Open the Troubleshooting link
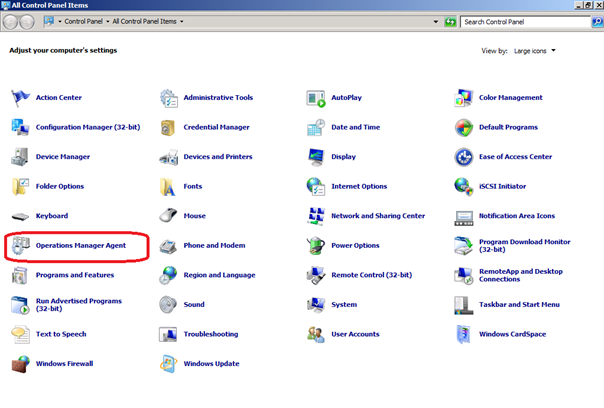Image resolution: width=604 pixels, height=408 pixels. tap(211, 334)
